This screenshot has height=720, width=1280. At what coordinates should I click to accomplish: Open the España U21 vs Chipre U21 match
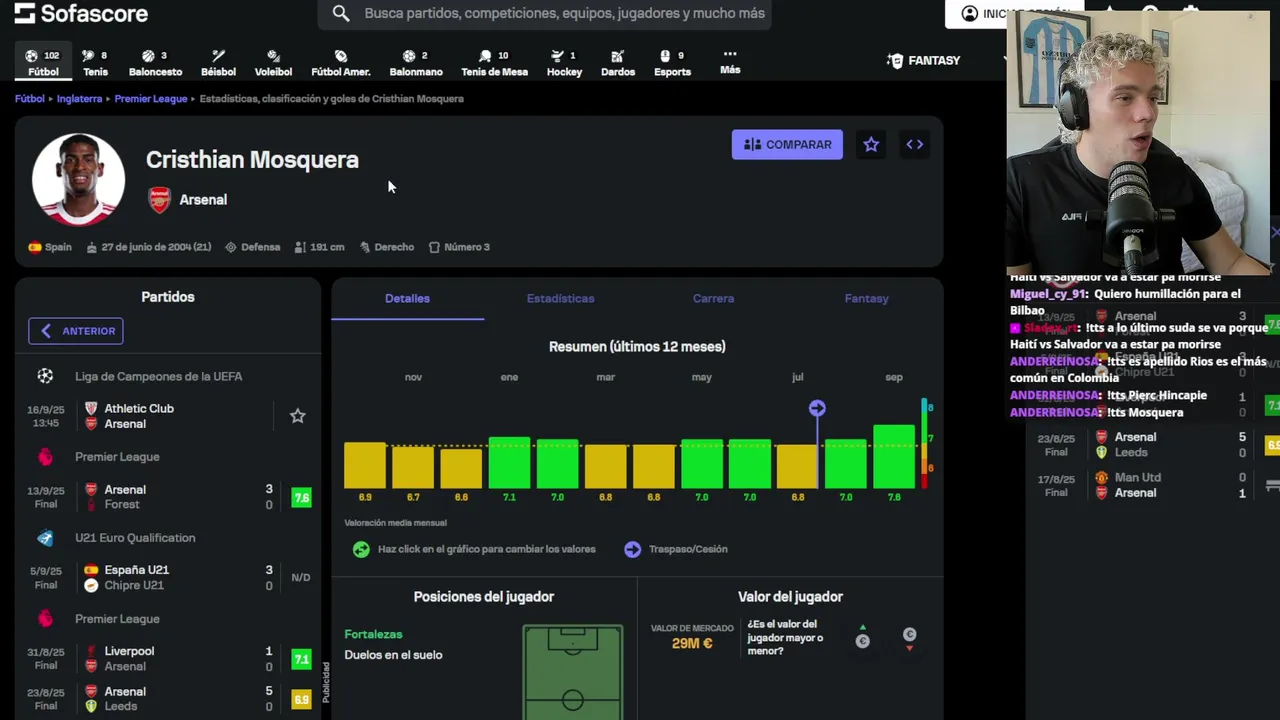pos(167,577)
